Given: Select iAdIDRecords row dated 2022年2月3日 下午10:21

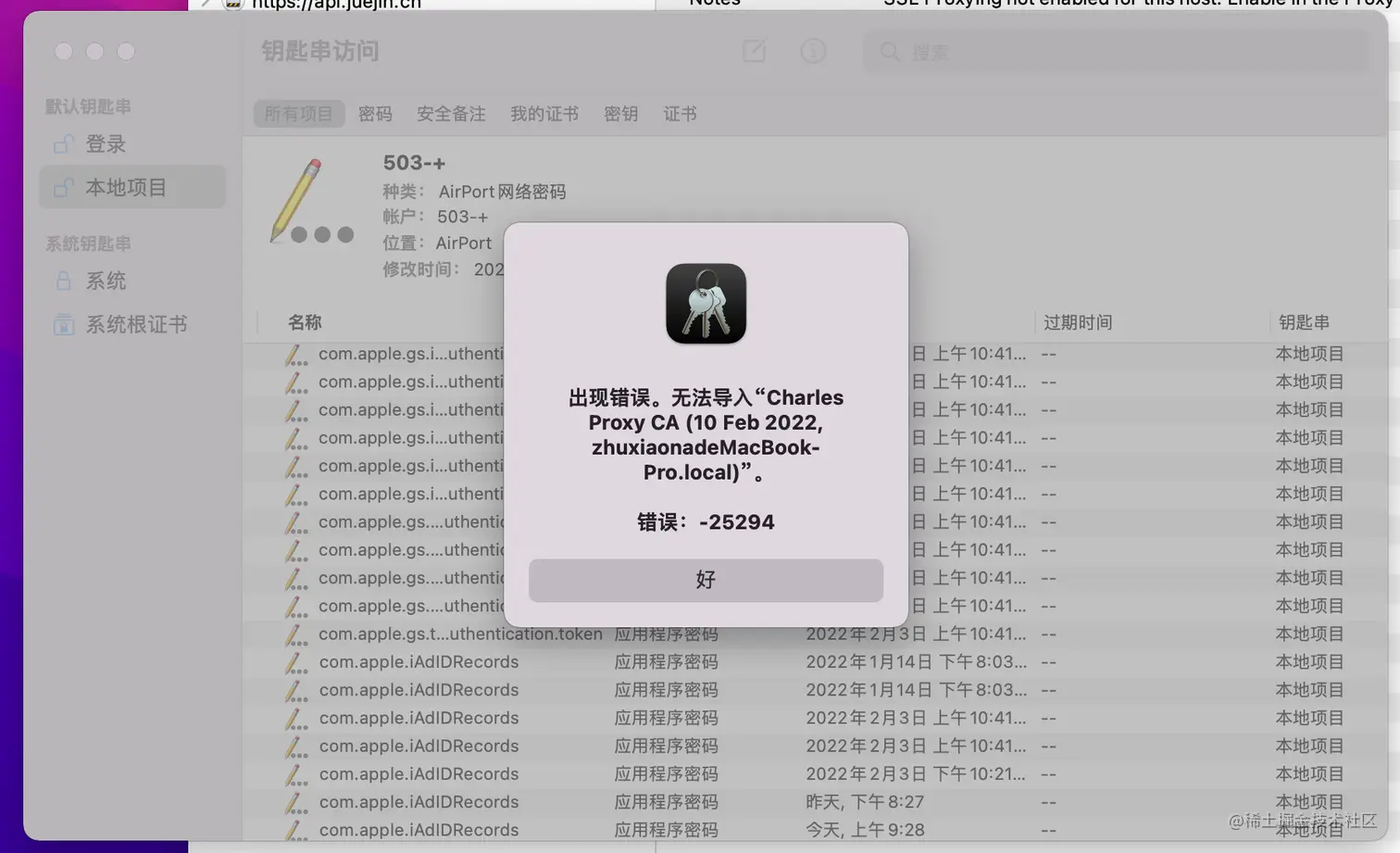Looking at the screenshot, I should tap(815, 774).
